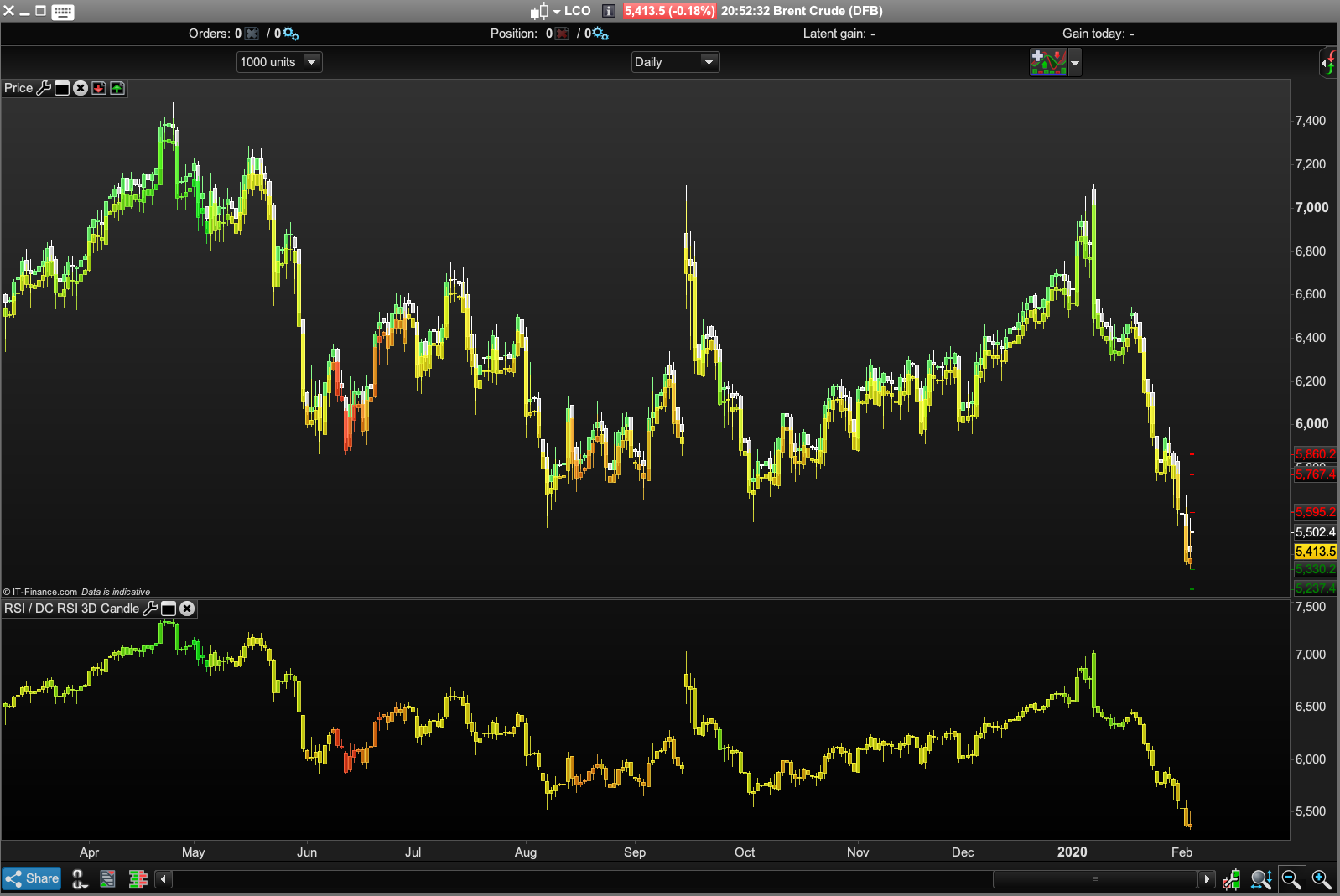1340x896 pixels.
Task: Open Price panel wrench settings
Action: 44,88
